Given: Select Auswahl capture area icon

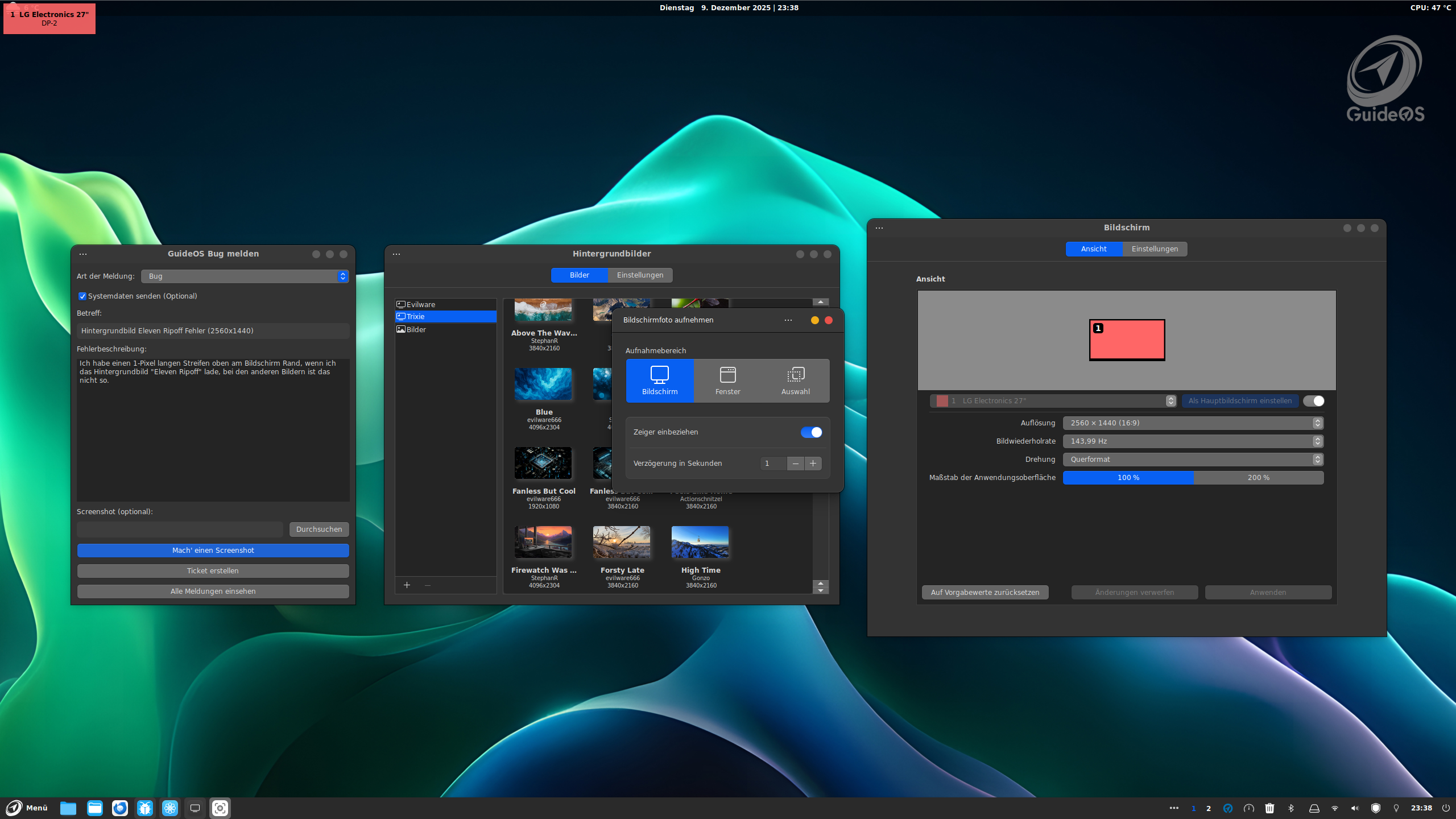Looking at the screenshot, I should pos(795,375).
